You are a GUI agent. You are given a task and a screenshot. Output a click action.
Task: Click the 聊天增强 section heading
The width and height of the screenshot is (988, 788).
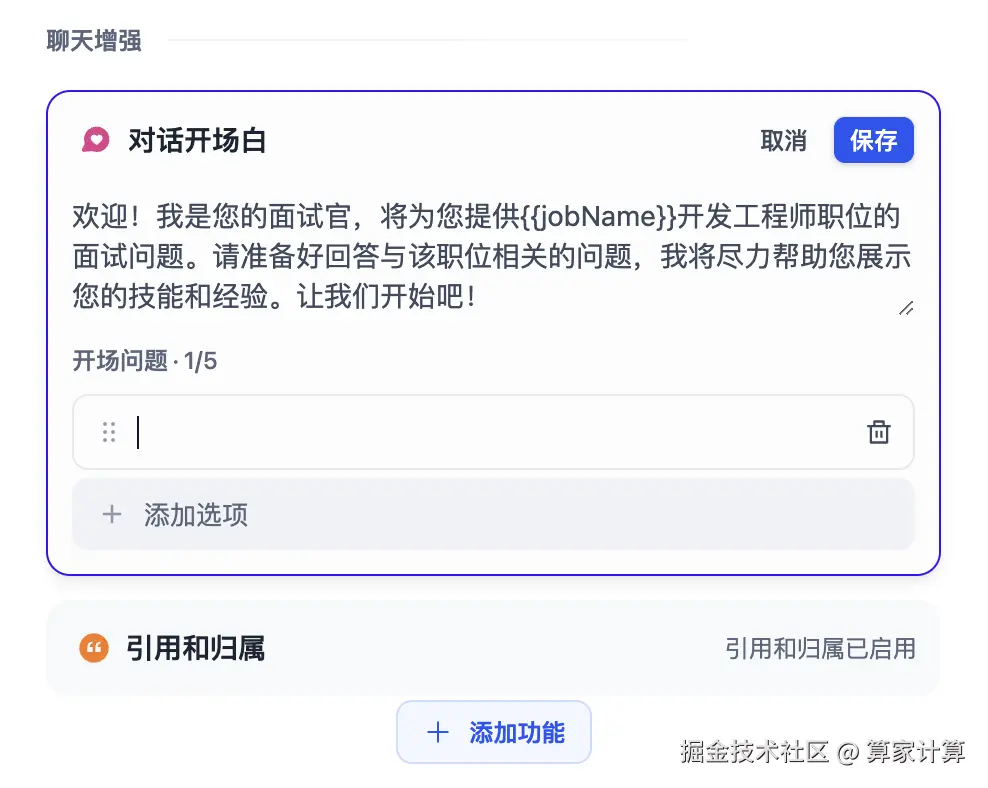94,40
